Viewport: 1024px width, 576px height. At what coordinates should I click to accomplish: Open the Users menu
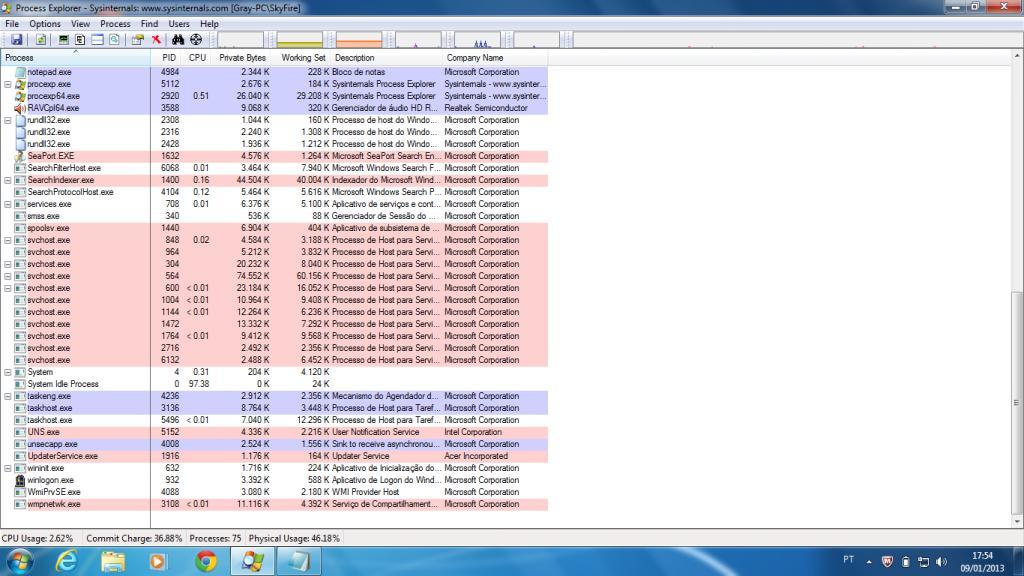[x=179, y=24]
